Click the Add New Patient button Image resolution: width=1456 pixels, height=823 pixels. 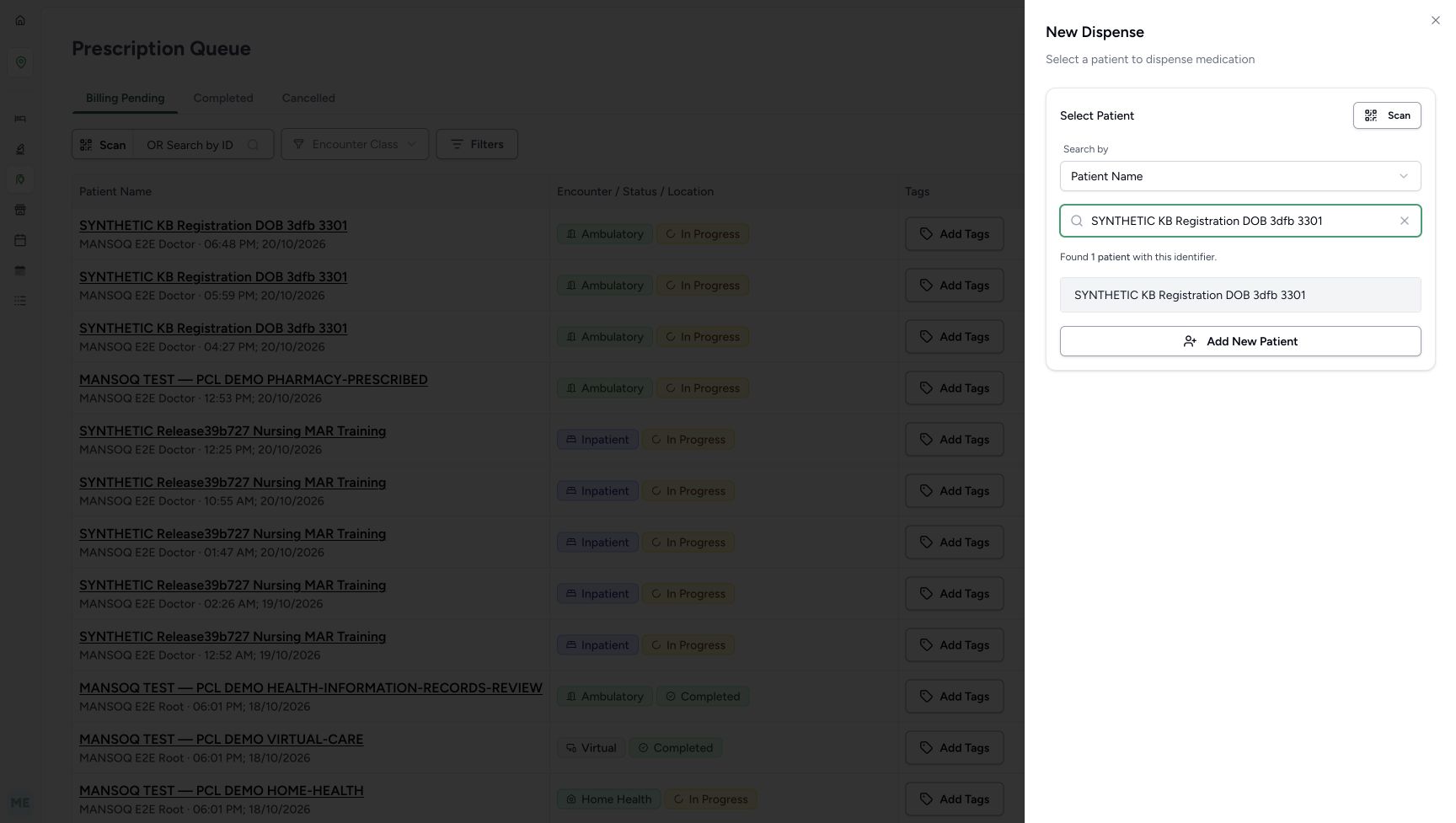[x=1239, y=341]
